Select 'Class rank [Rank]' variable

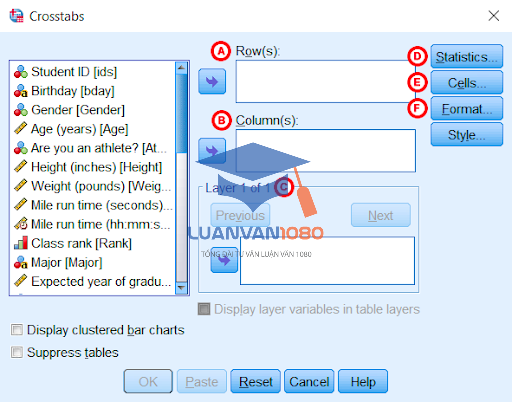[x=92, y=243]
